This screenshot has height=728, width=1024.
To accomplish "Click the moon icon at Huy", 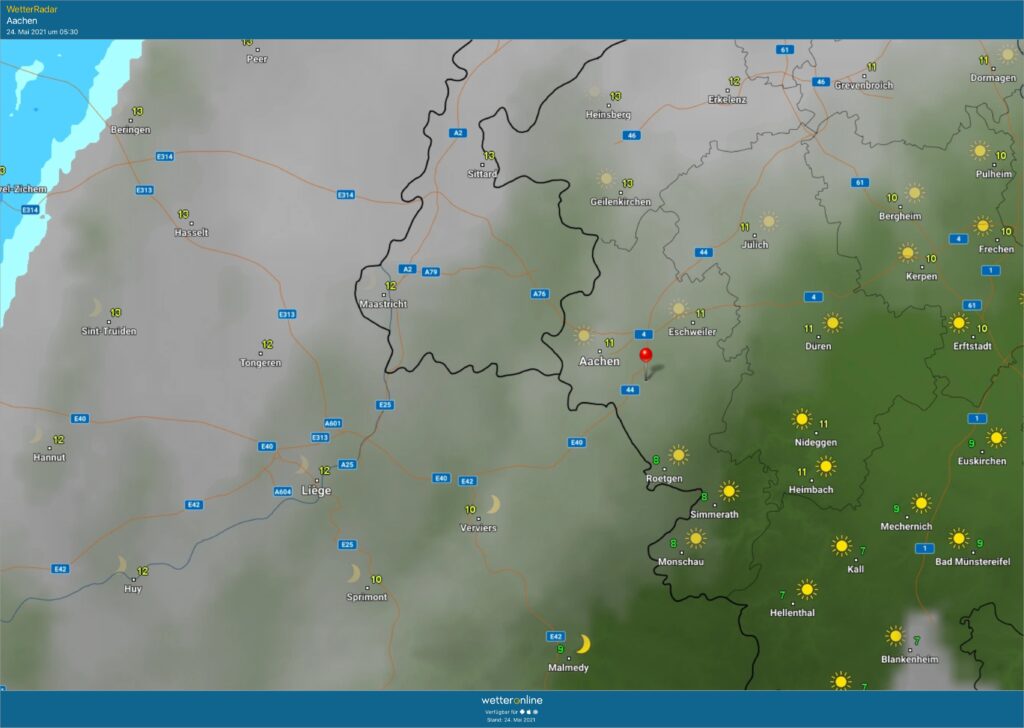I will pyautogui.click(x=121, y=564).
